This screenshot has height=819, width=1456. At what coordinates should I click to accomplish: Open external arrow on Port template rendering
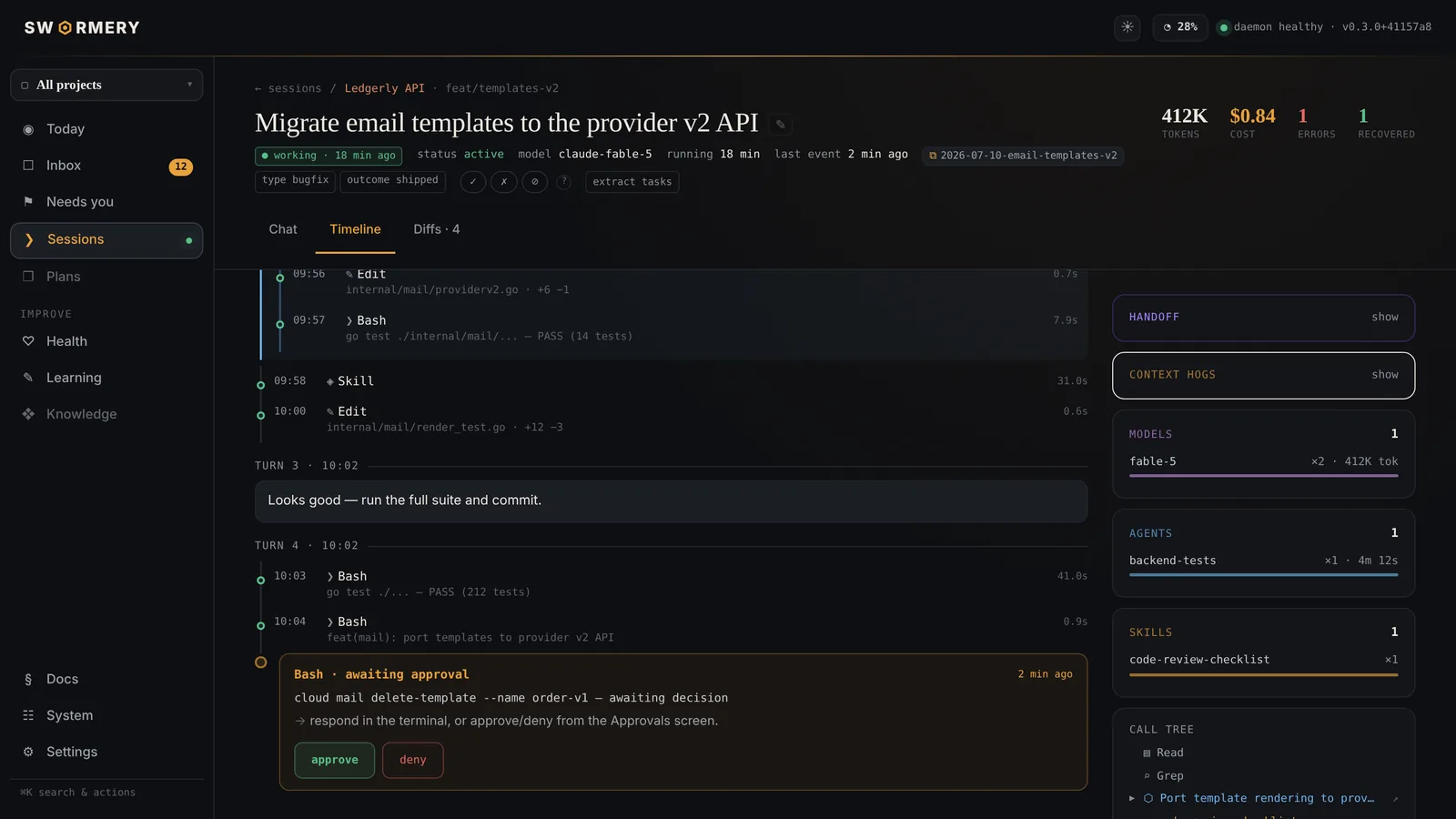coord(1395,799)
